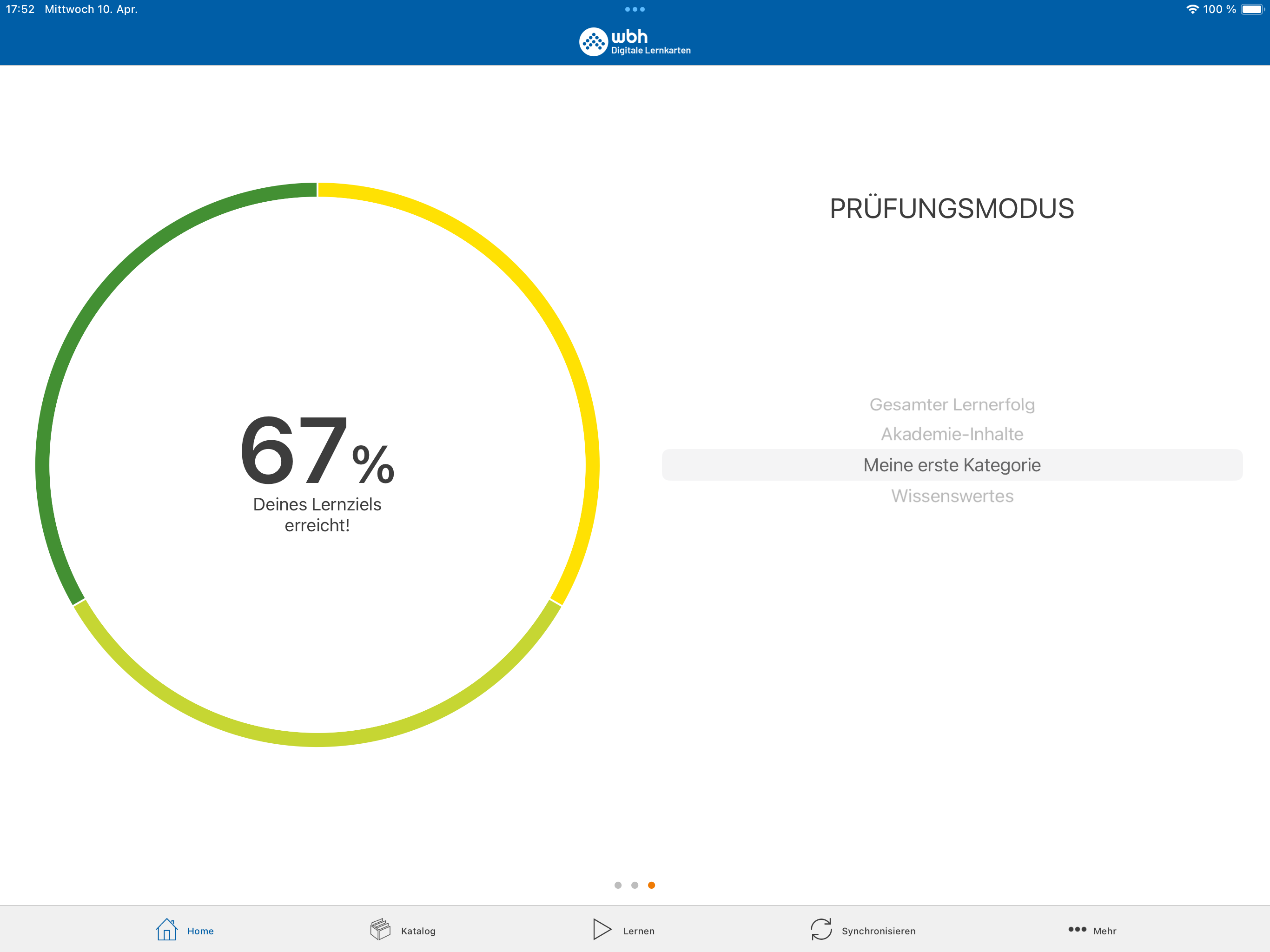The image size is (1270, 952).
Task: Tap the three-dot multitasking handle at top
Action: [635, 9]
